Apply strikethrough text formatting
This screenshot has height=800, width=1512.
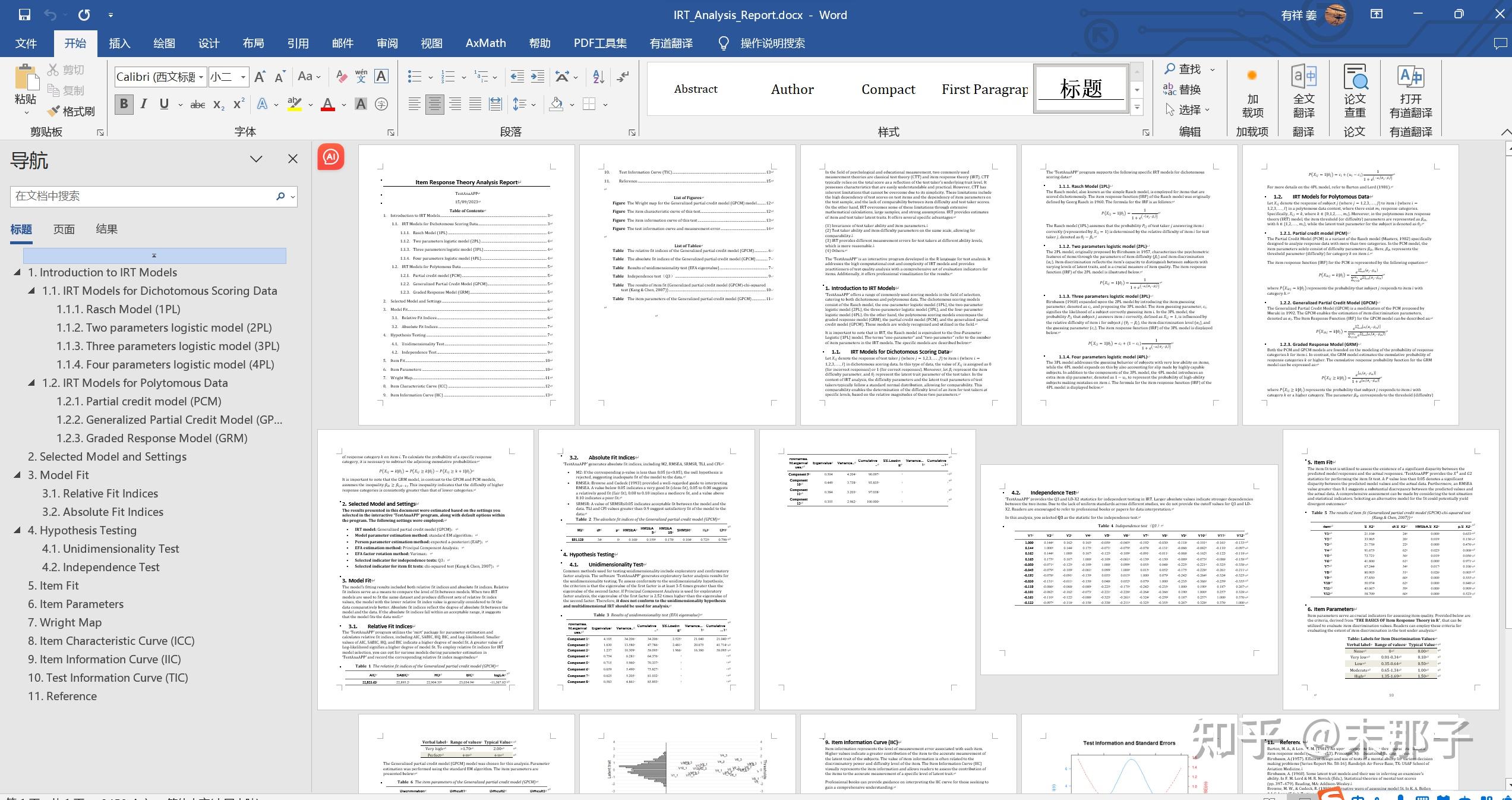point(197,105)
